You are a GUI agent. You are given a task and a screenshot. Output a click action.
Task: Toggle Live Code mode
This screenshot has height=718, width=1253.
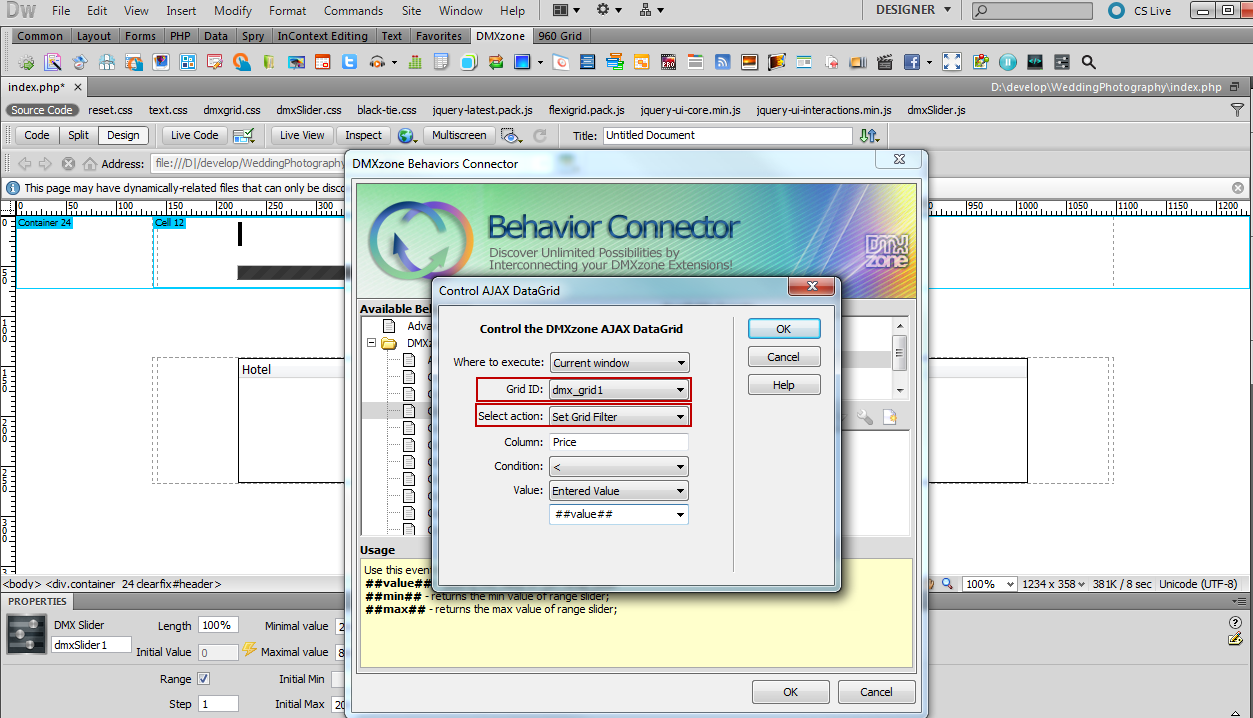pos(194,135)
